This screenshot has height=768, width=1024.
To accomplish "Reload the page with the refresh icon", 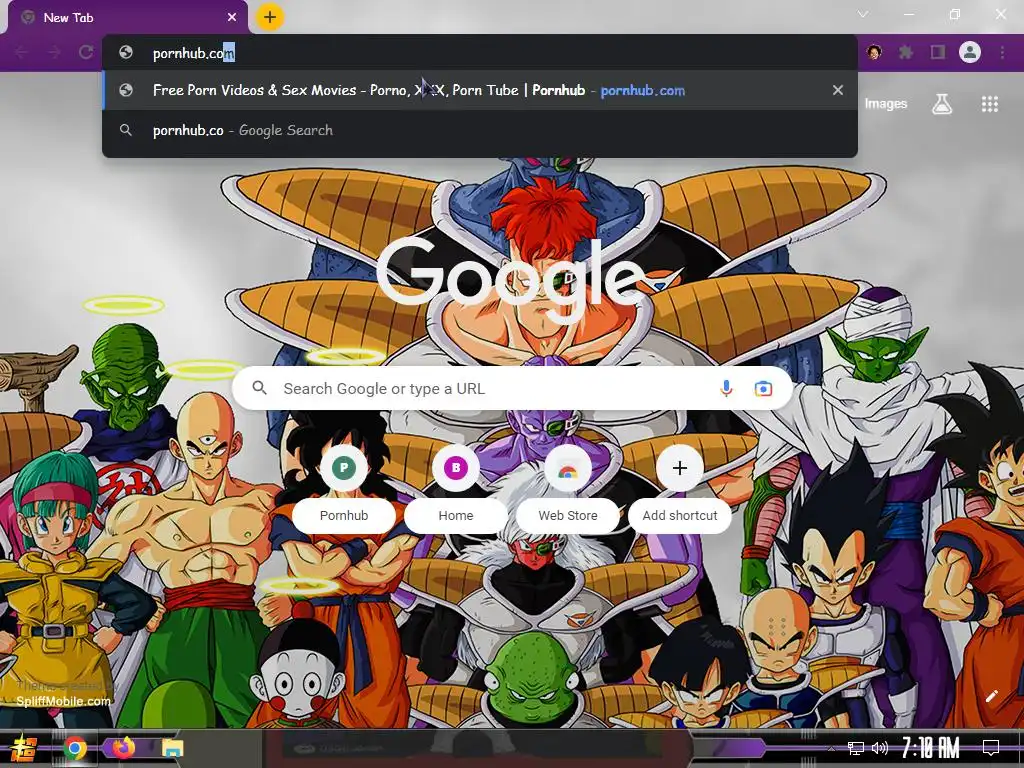I will click(x=86, y=53).
